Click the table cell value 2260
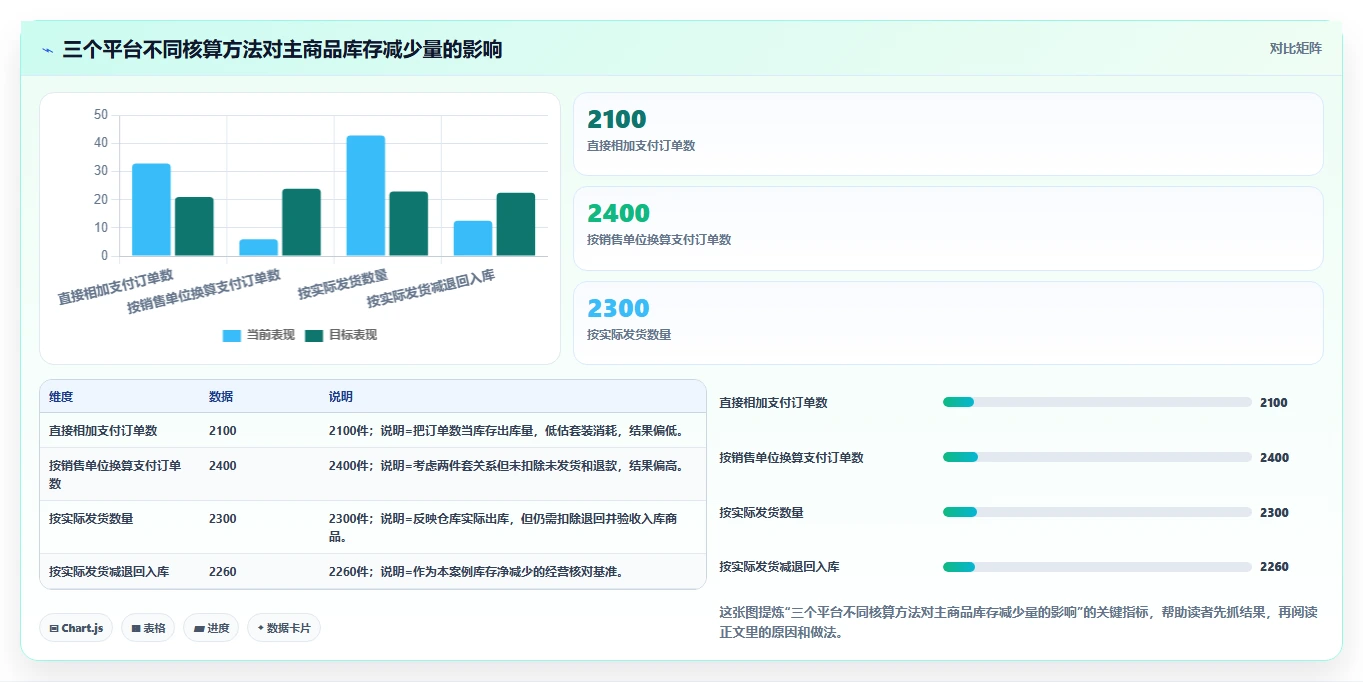Viewport: 1363px width, 682px height. 223,572
